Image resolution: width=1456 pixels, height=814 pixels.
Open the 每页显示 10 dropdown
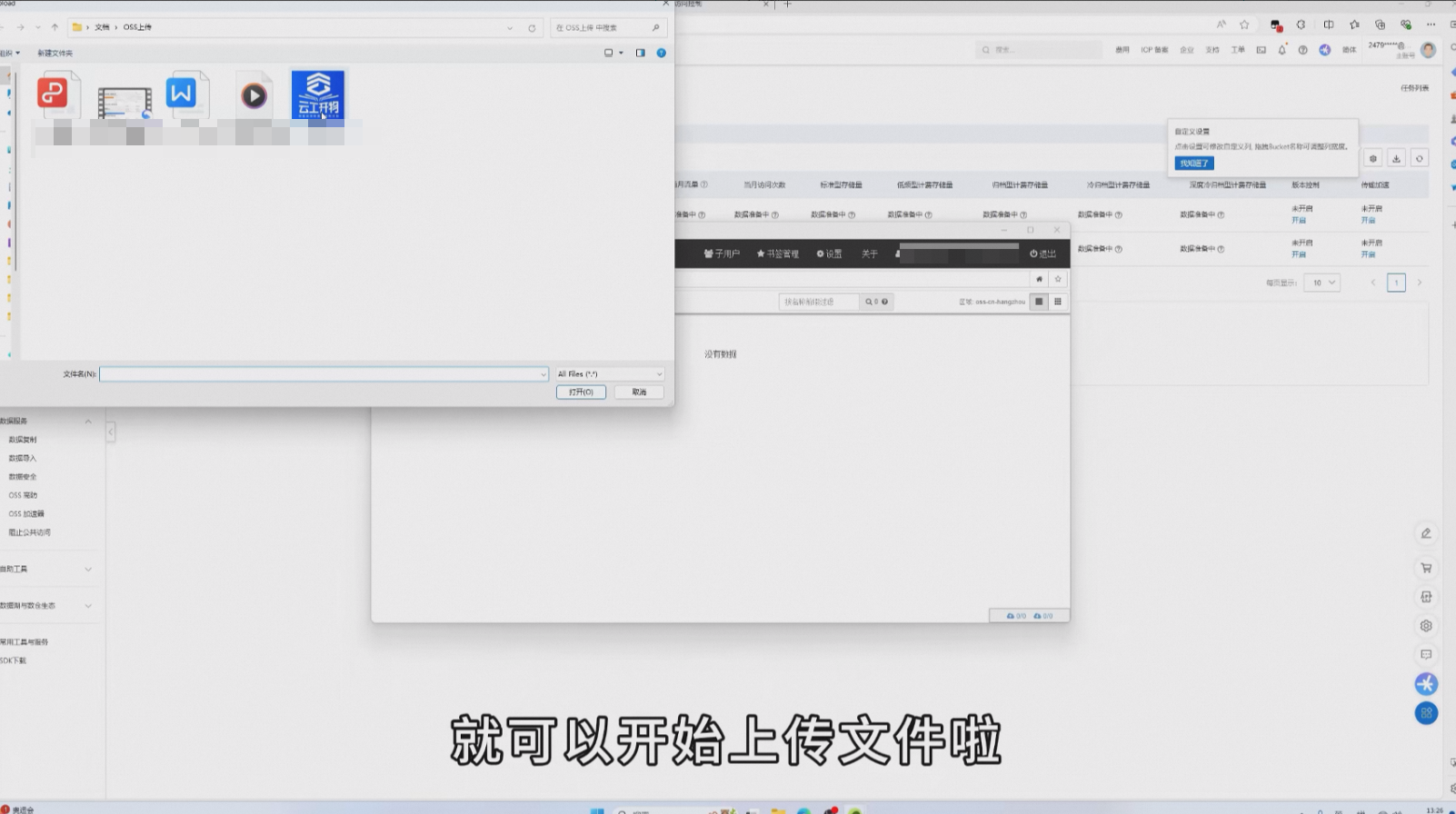tap(1322, 283)
